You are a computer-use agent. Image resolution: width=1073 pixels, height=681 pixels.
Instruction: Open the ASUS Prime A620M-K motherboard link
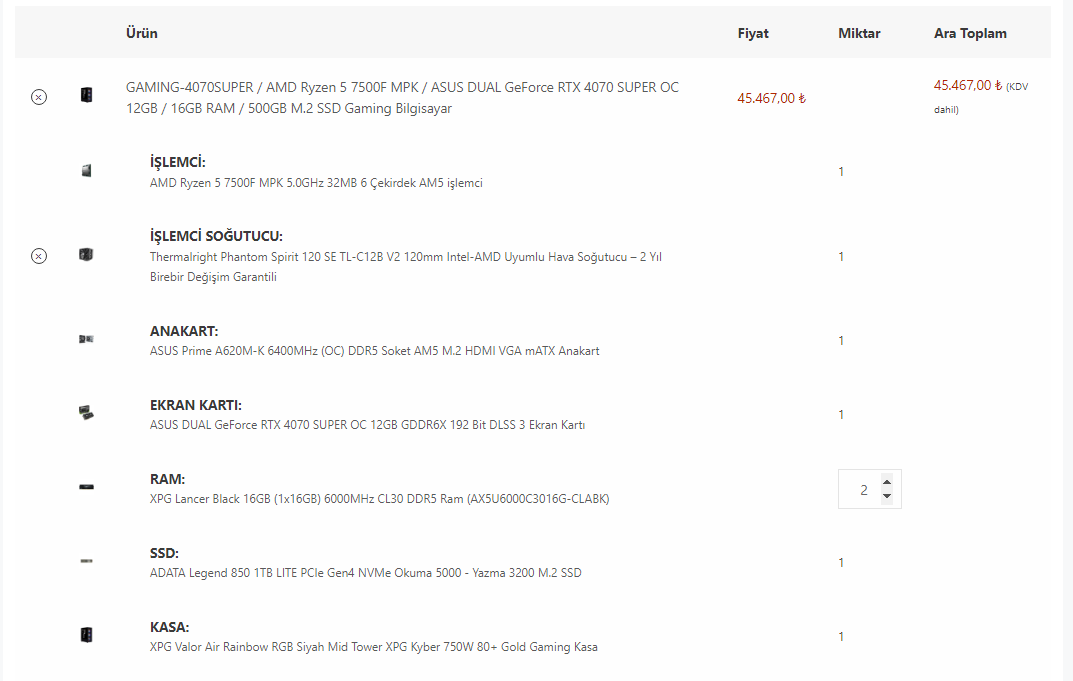374,350
